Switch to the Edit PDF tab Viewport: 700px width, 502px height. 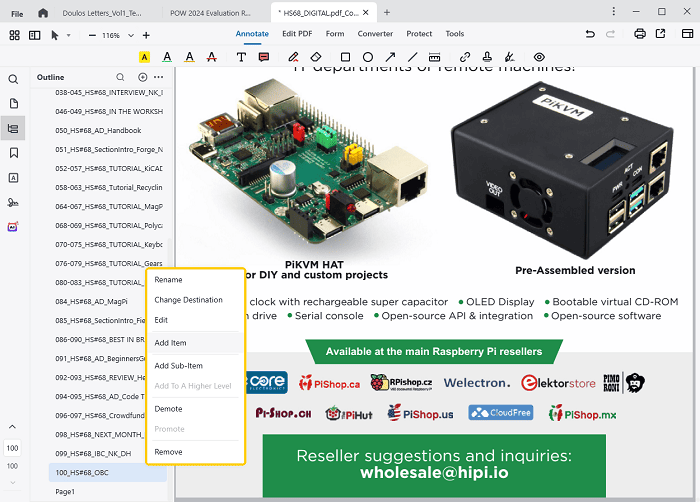click(297, 34)
